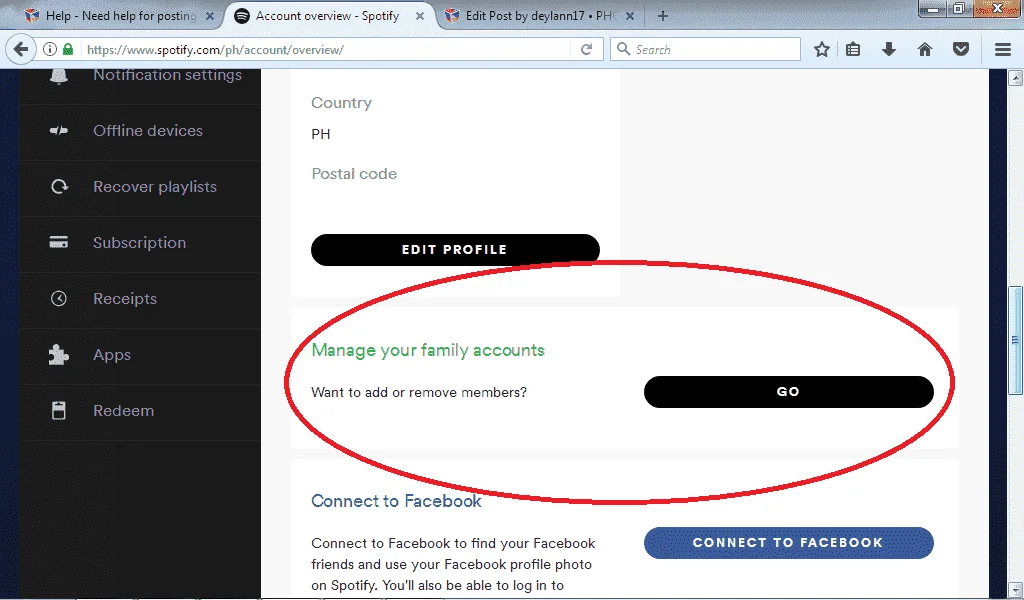The image size is (1024, 600).
Task: Click the scrollbar up arrow
Action: [1015, 78]
